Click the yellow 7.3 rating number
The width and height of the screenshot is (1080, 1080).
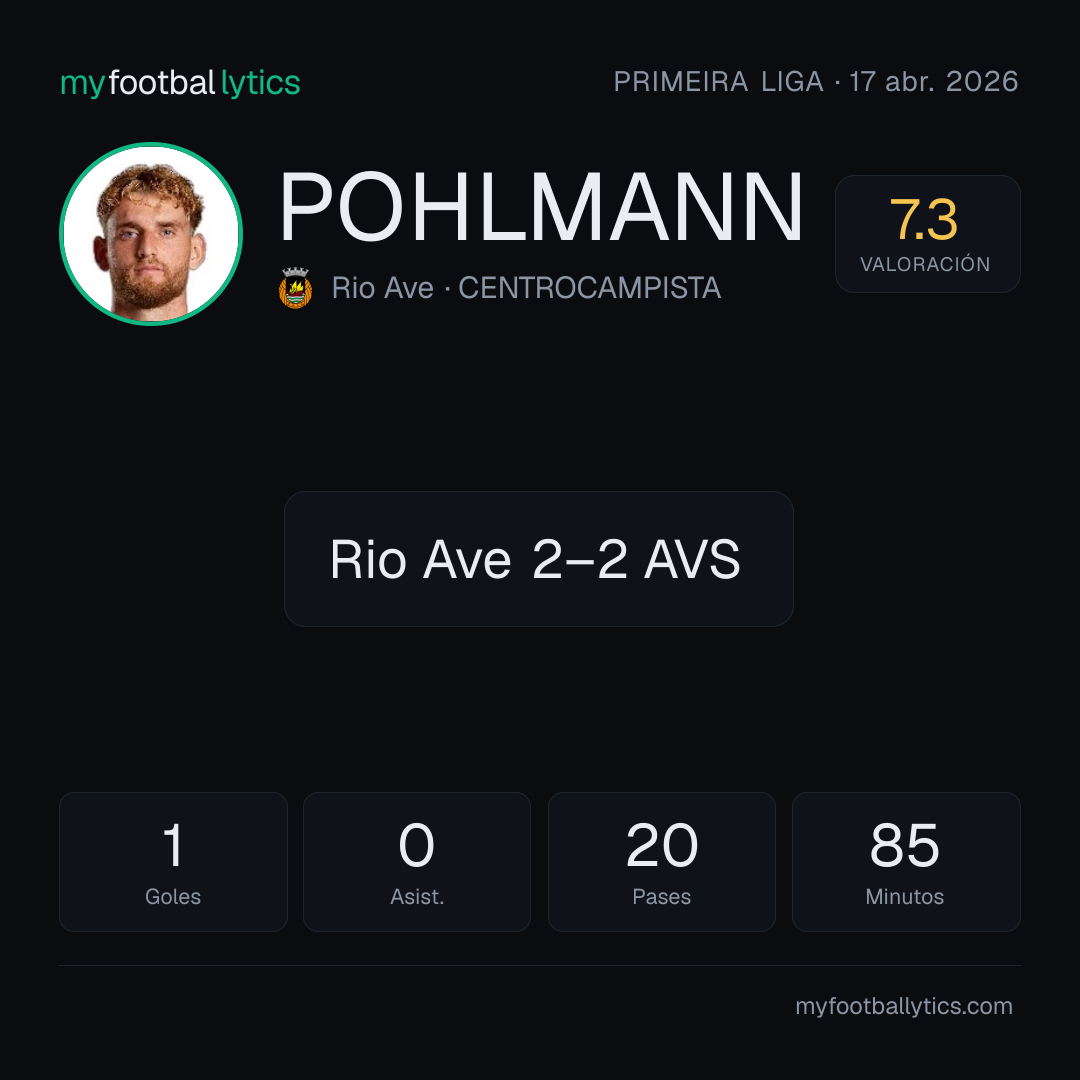point(924,220)
